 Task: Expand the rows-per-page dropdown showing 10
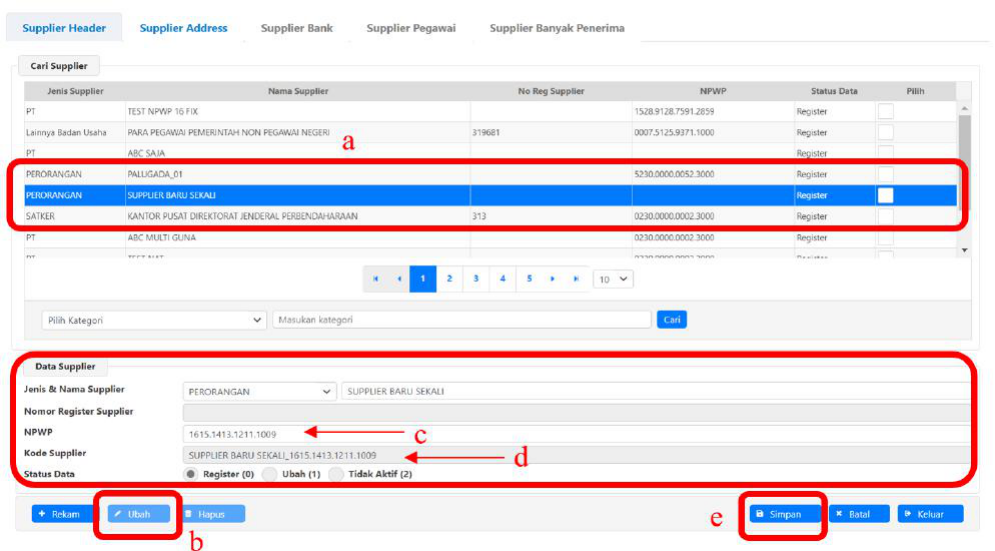[613, 278]
